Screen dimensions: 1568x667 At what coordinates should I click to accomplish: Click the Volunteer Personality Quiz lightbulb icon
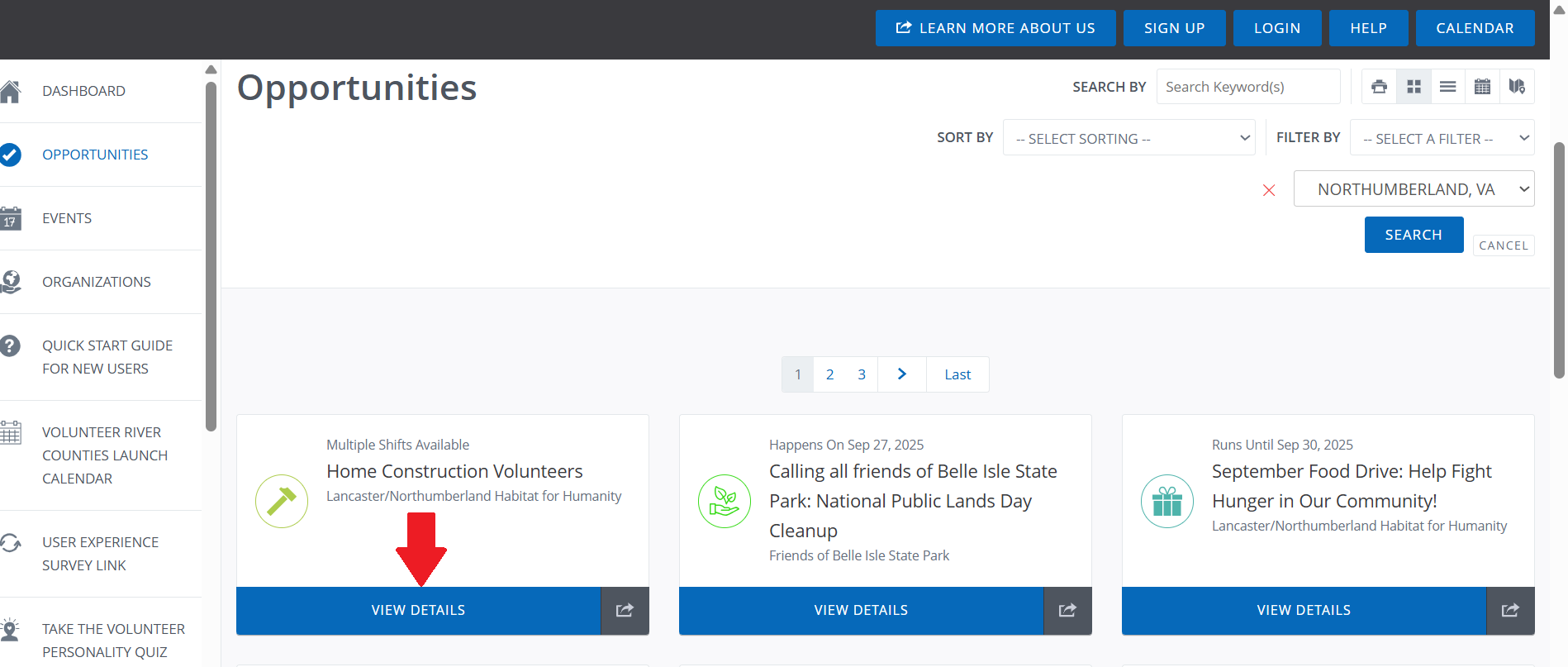(10, 630)
